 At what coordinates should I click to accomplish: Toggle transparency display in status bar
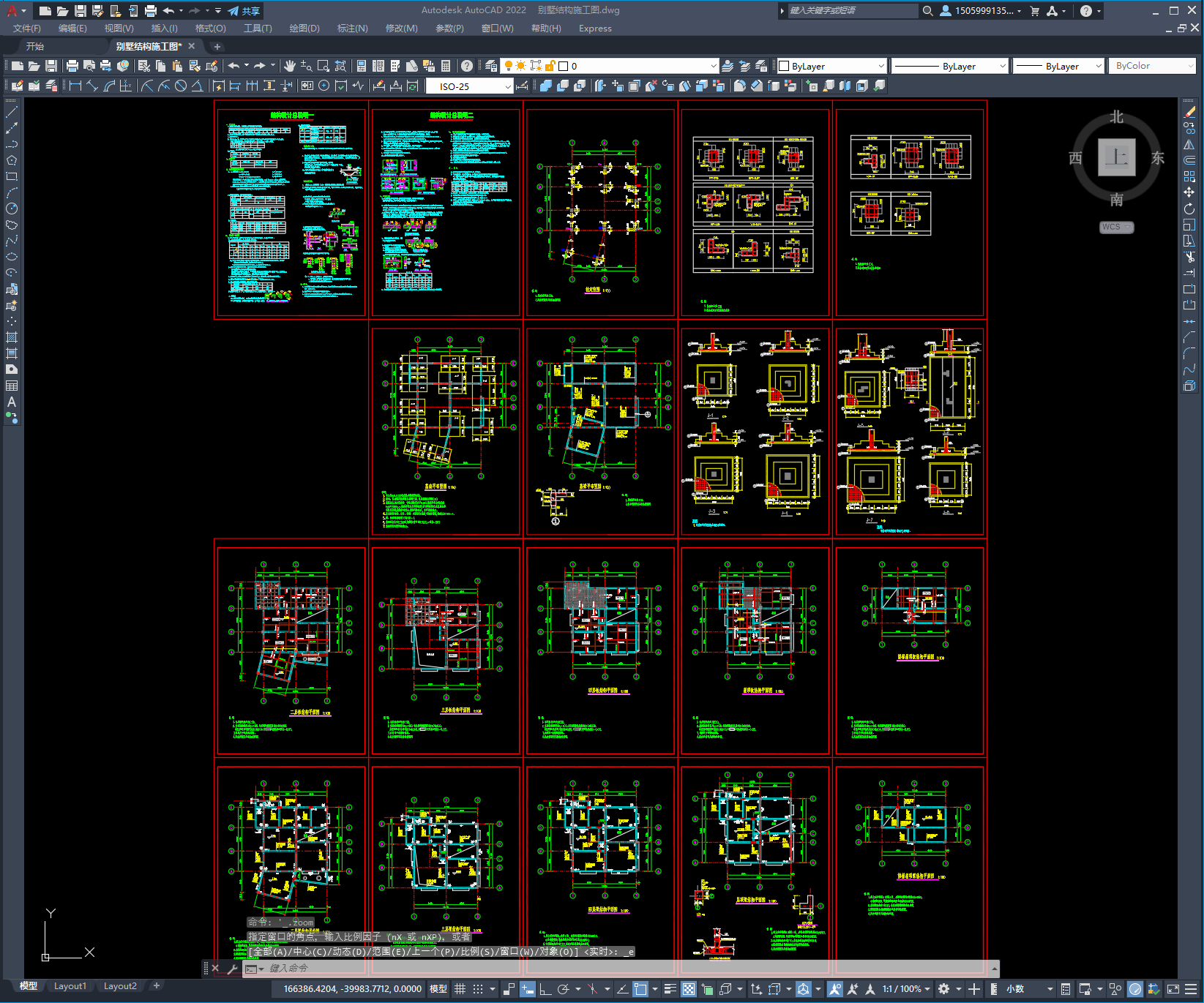tap(689, 989)
